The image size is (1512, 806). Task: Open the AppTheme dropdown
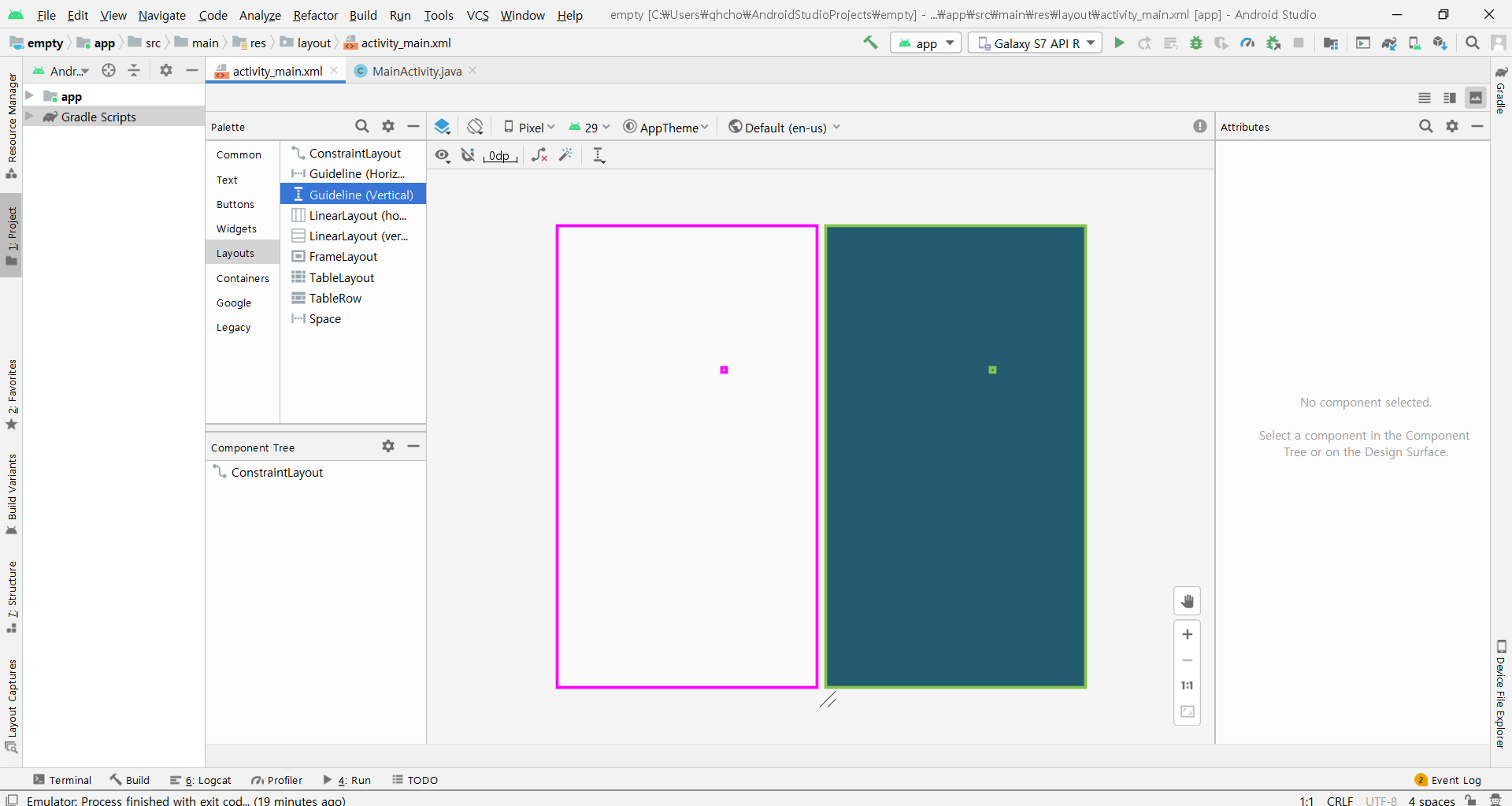point(666,127)
